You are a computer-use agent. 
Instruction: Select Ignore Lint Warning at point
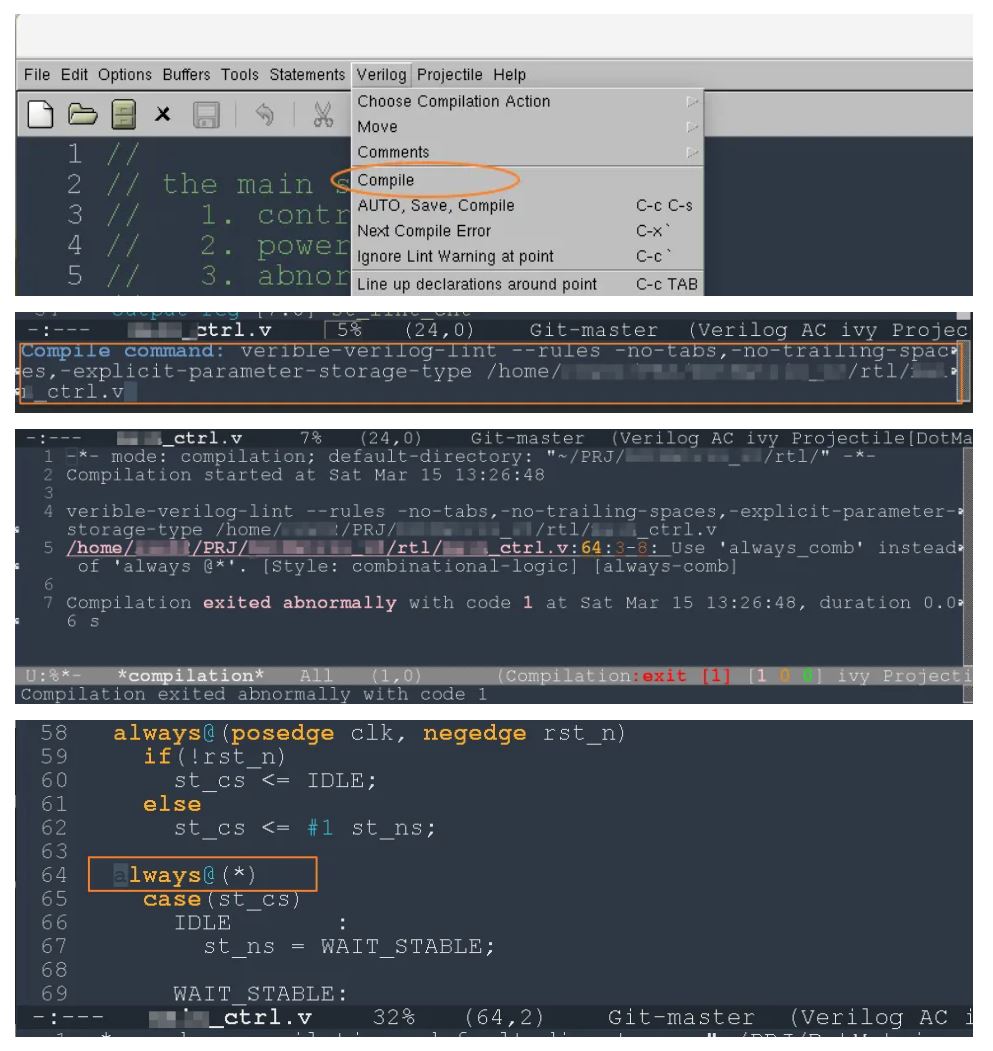point(455,256)
